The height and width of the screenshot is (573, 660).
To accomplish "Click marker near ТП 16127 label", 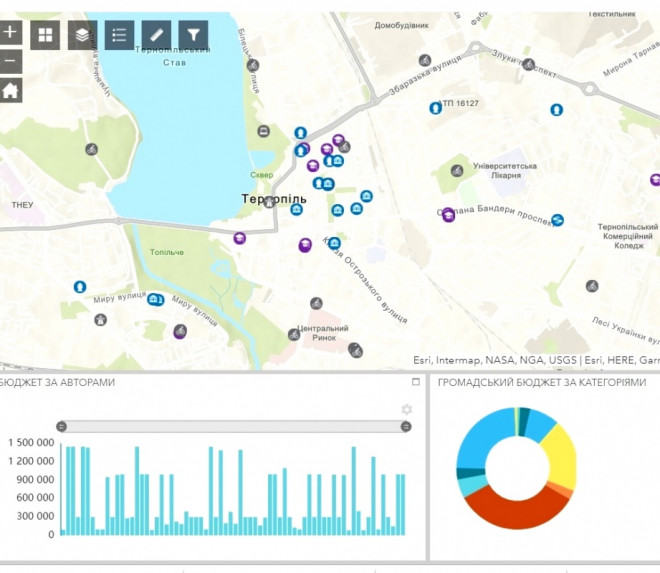I will (x=436, y=107).
